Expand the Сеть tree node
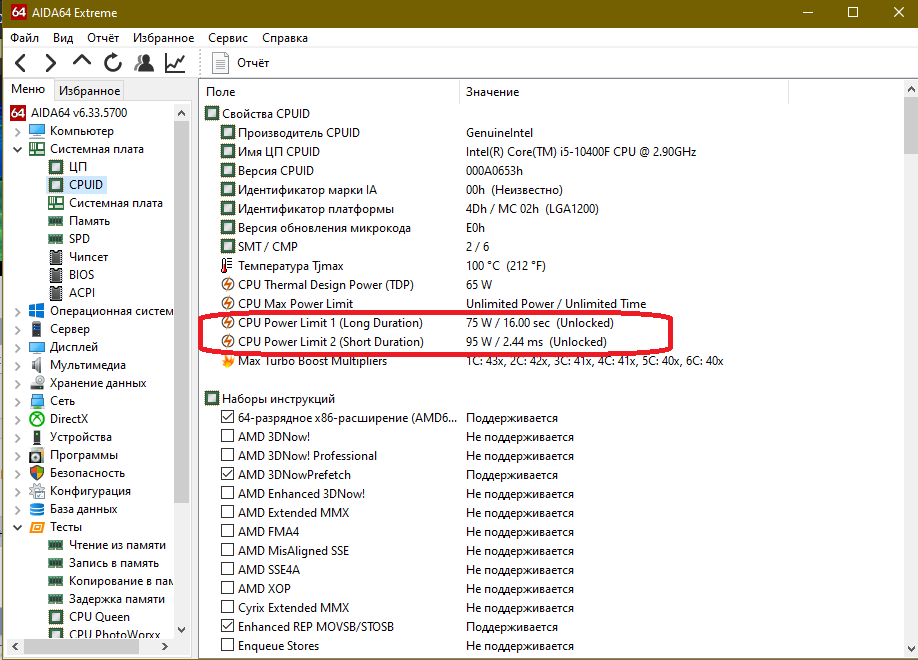 18,401
